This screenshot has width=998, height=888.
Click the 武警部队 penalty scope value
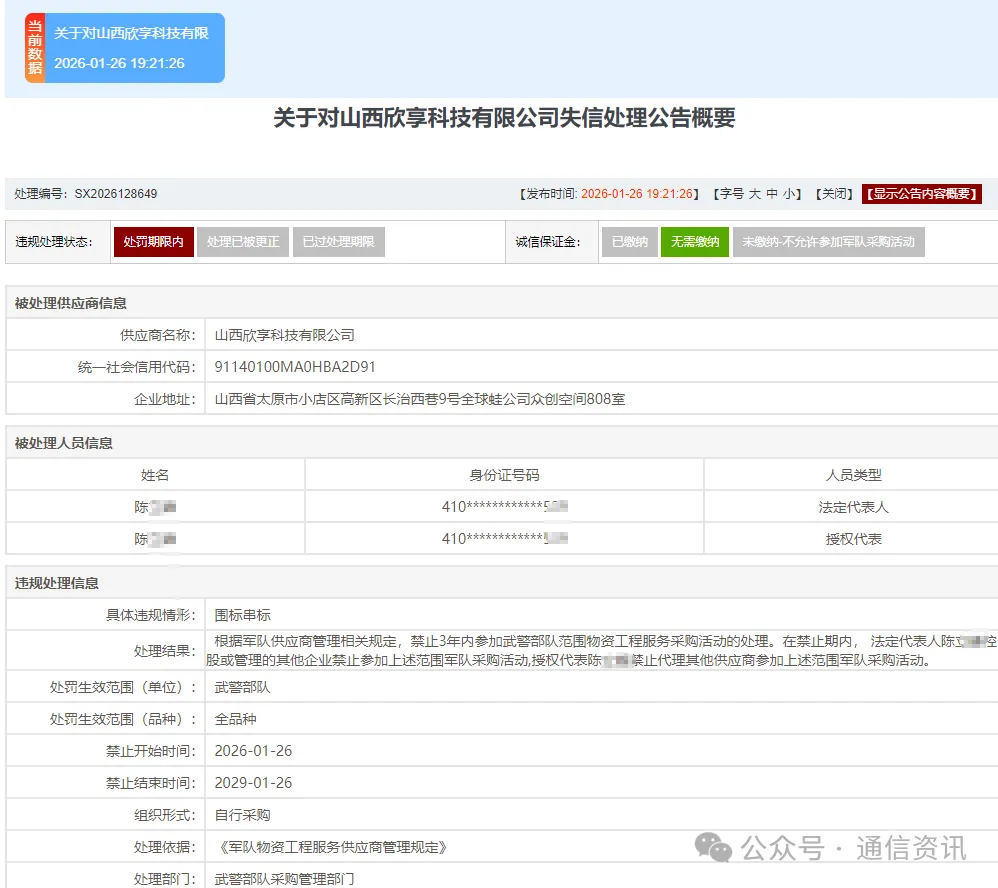tap(242, 687)
